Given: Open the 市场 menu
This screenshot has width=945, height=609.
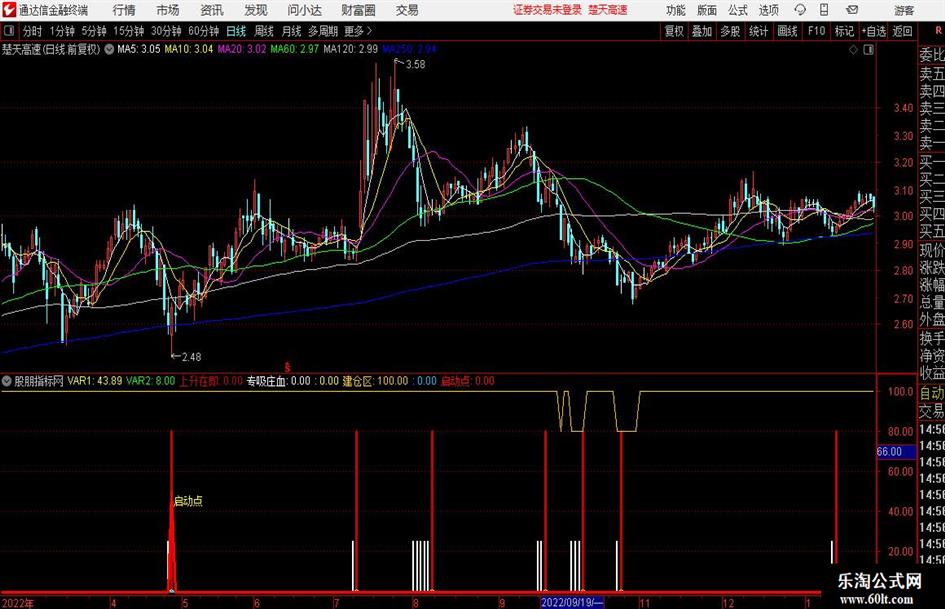Looking at the screenshot, I should pyautogui.click(x=168, y=10).
